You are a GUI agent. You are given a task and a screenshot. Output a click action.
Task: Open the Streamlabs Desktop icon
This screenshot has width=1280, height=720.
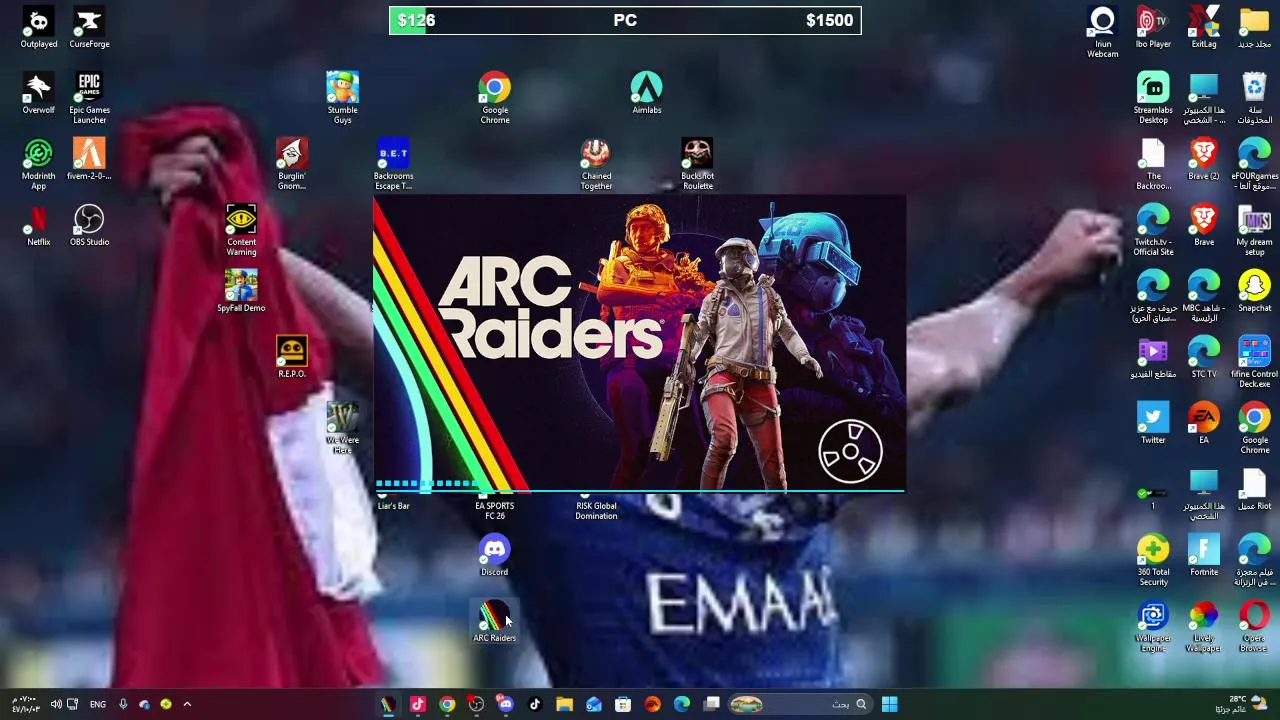pos(1153,98)
